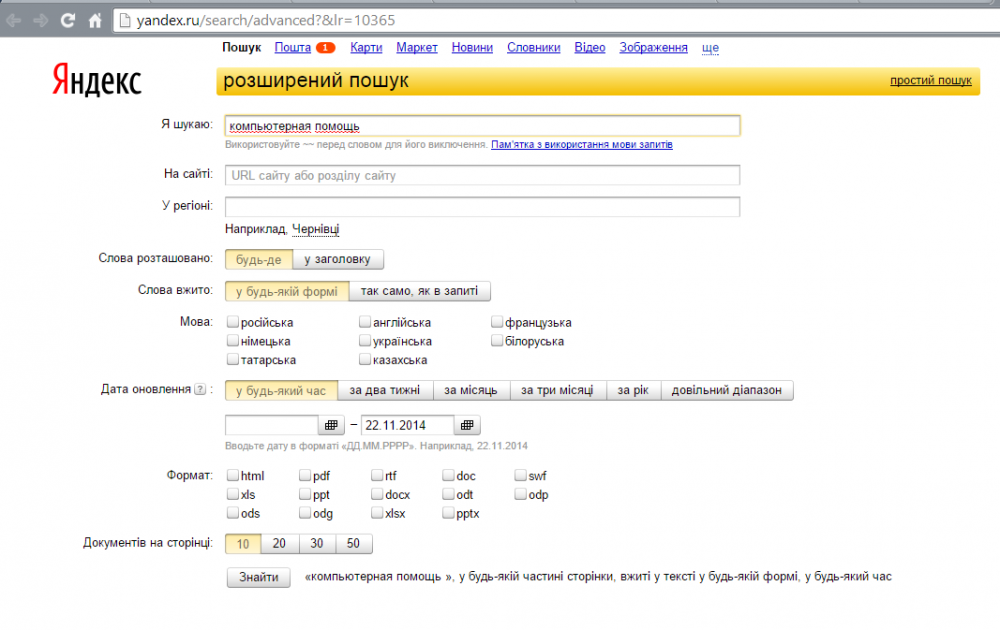
Task: Reload the page with refresh icon
Action: coord(68,20)
